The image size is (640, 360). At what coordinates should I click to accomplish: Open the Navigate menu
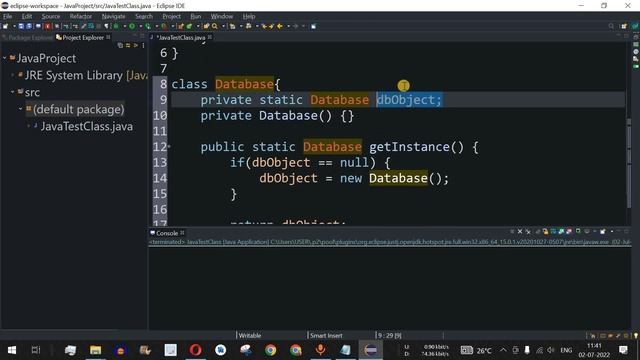[x=113, y=16]
